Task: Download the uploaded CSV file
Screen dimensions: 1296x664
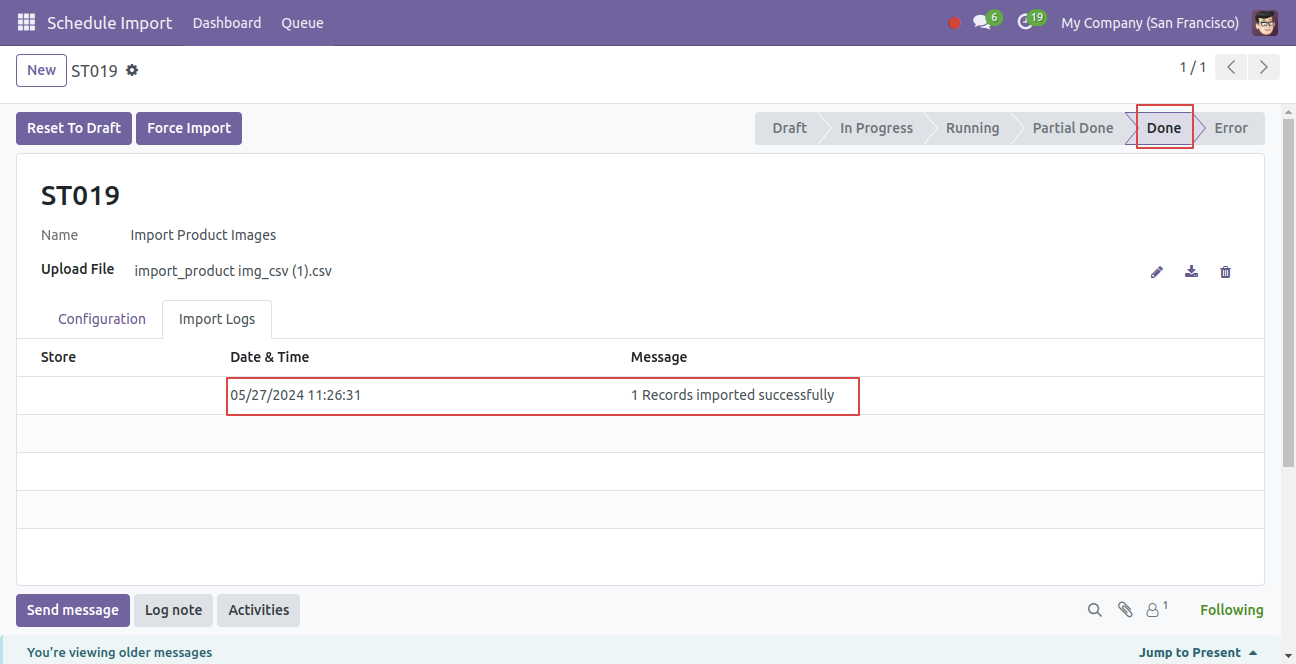Action: [1191, 271]
